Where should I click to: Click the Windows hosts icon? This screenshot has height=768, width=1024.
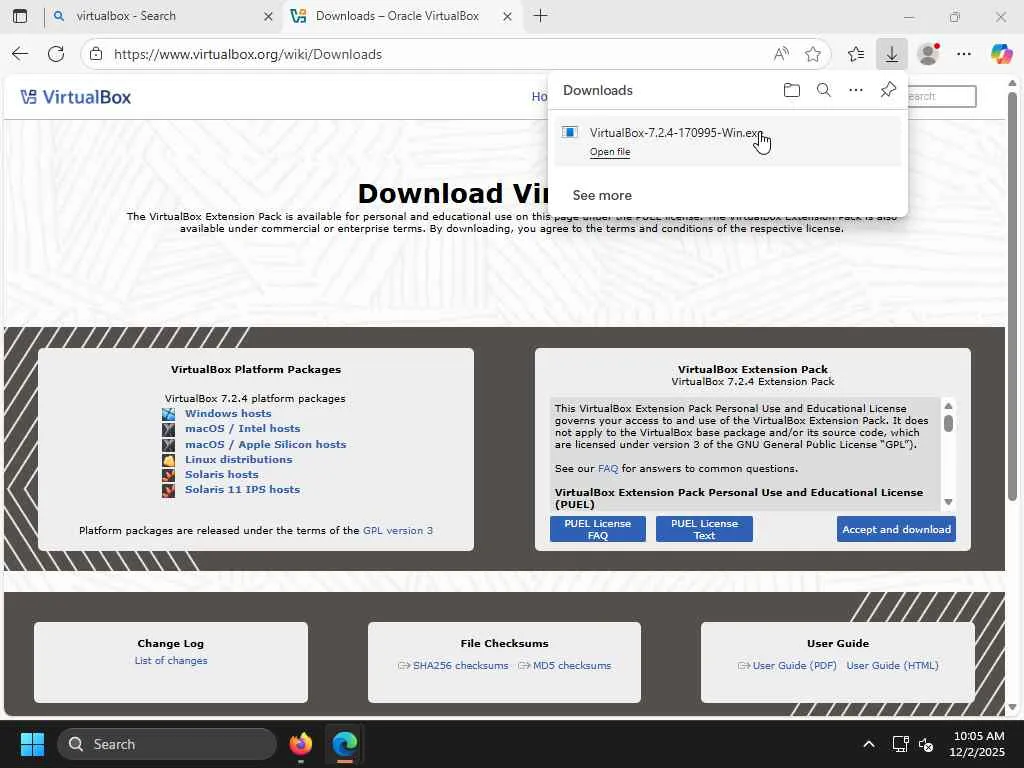click(168, 414)
